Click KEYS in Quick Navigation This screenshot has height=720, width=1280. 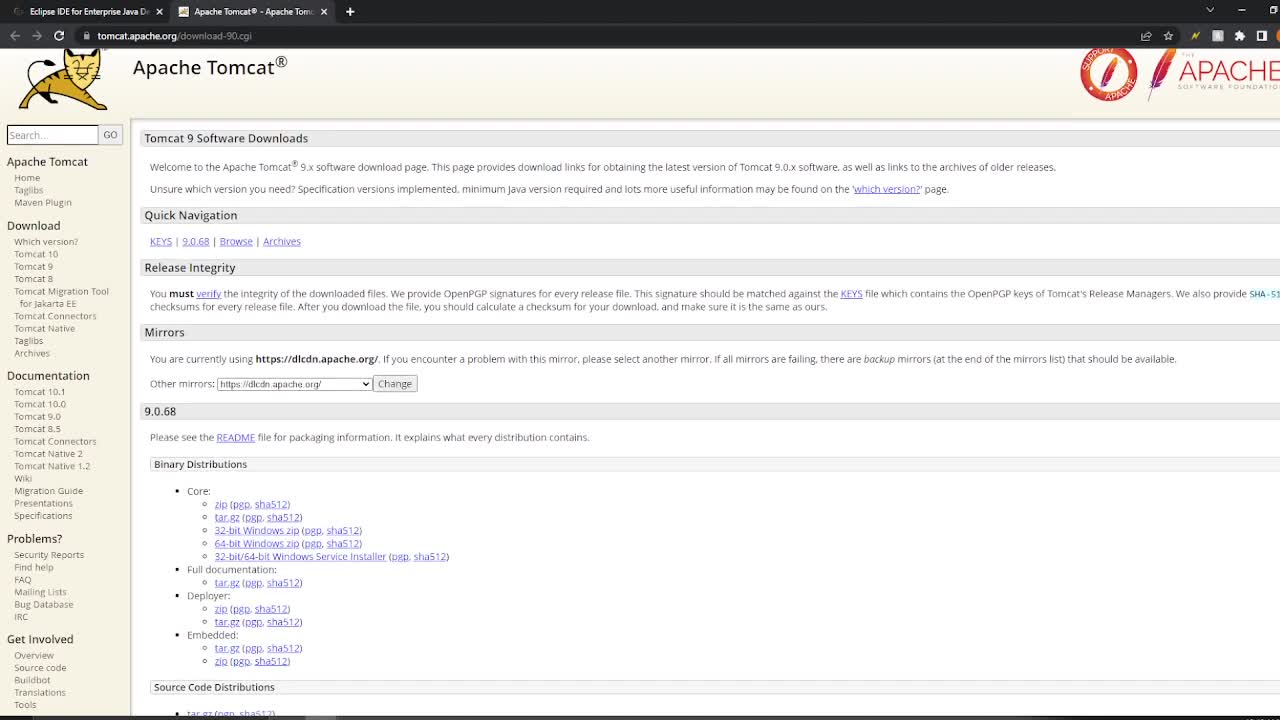point(161,242)
